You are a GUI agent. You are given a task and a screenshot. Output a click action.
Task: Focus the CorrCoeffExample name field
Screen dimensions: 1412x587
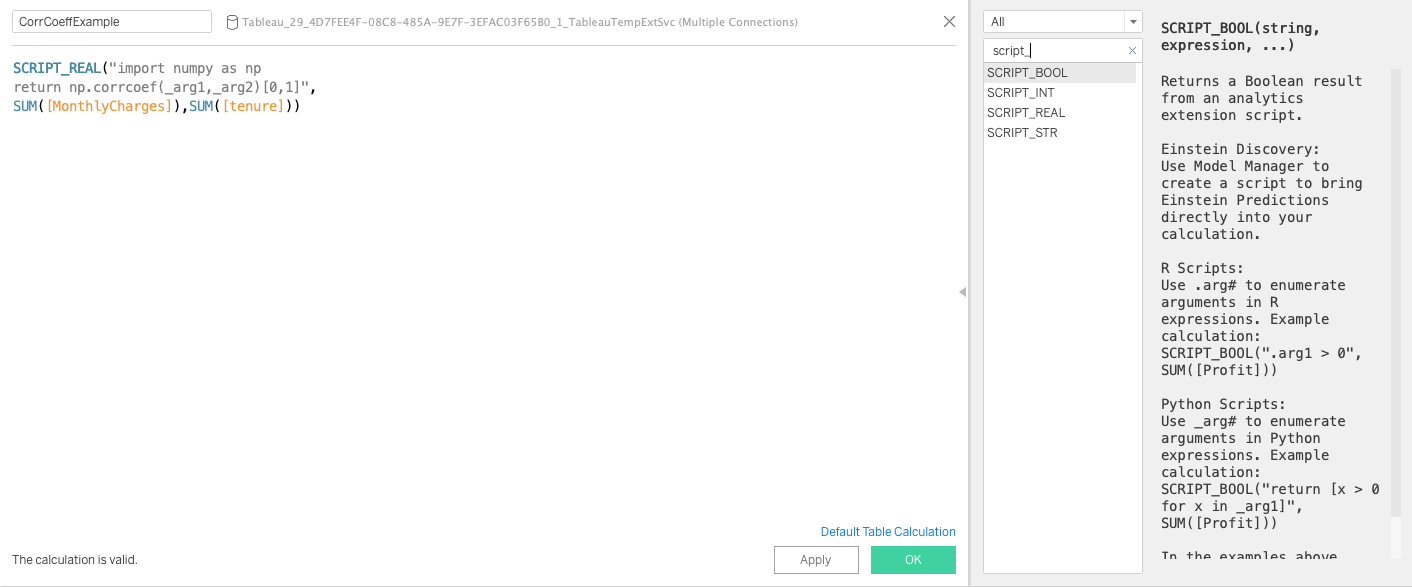[x=111, y=22]
